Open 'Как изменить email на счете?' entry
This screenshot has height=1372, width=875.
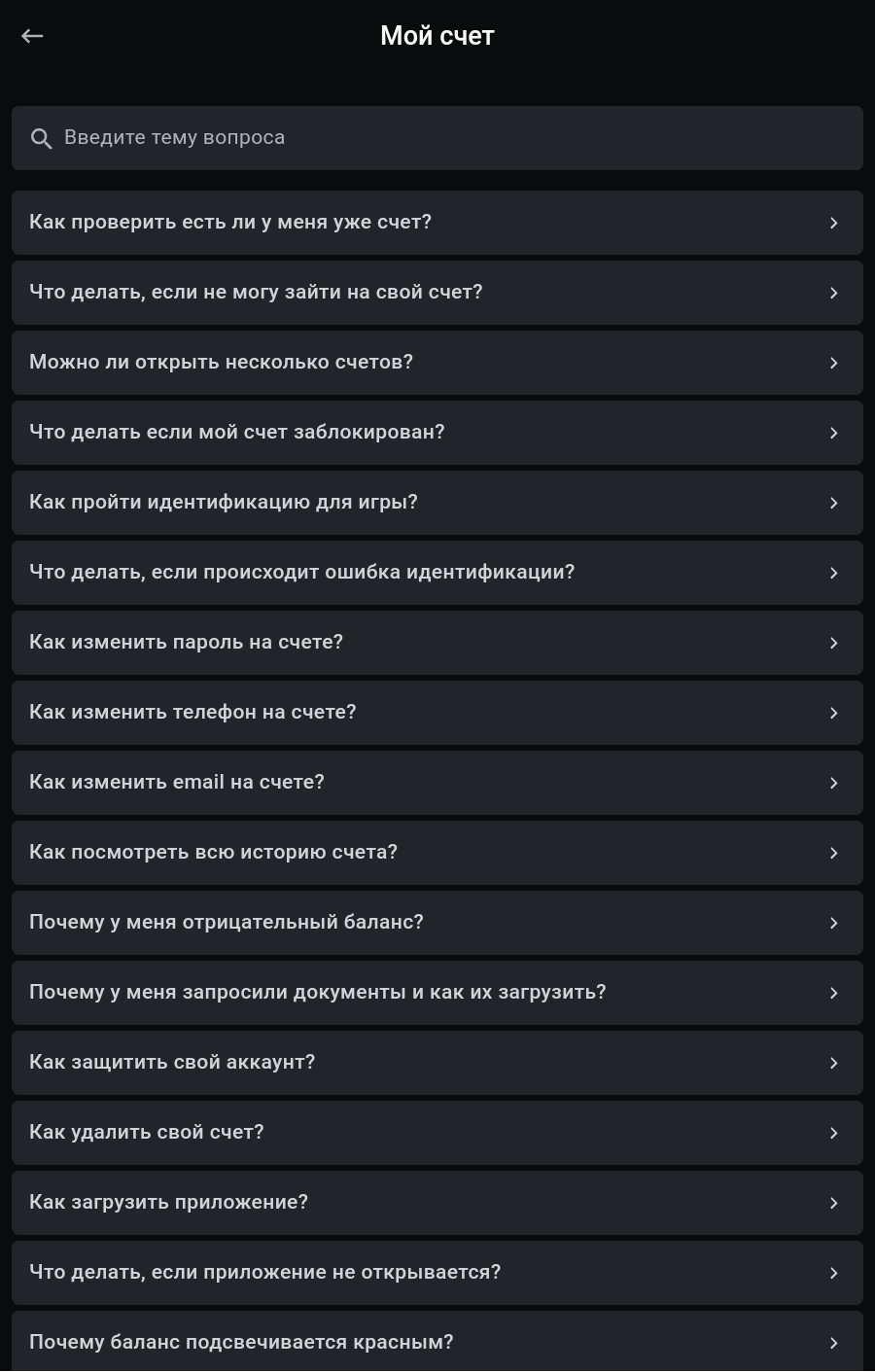[x=177, y=783]
